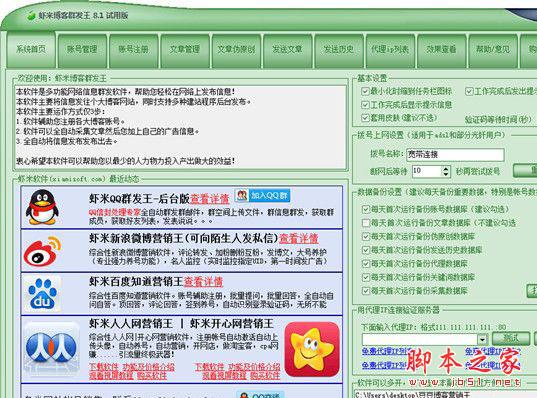Image resolution: width=537 pixels, height=398 pixels.
Task: Click the welcome text box starting 本软件是多功能
Action: pos(180,126)
